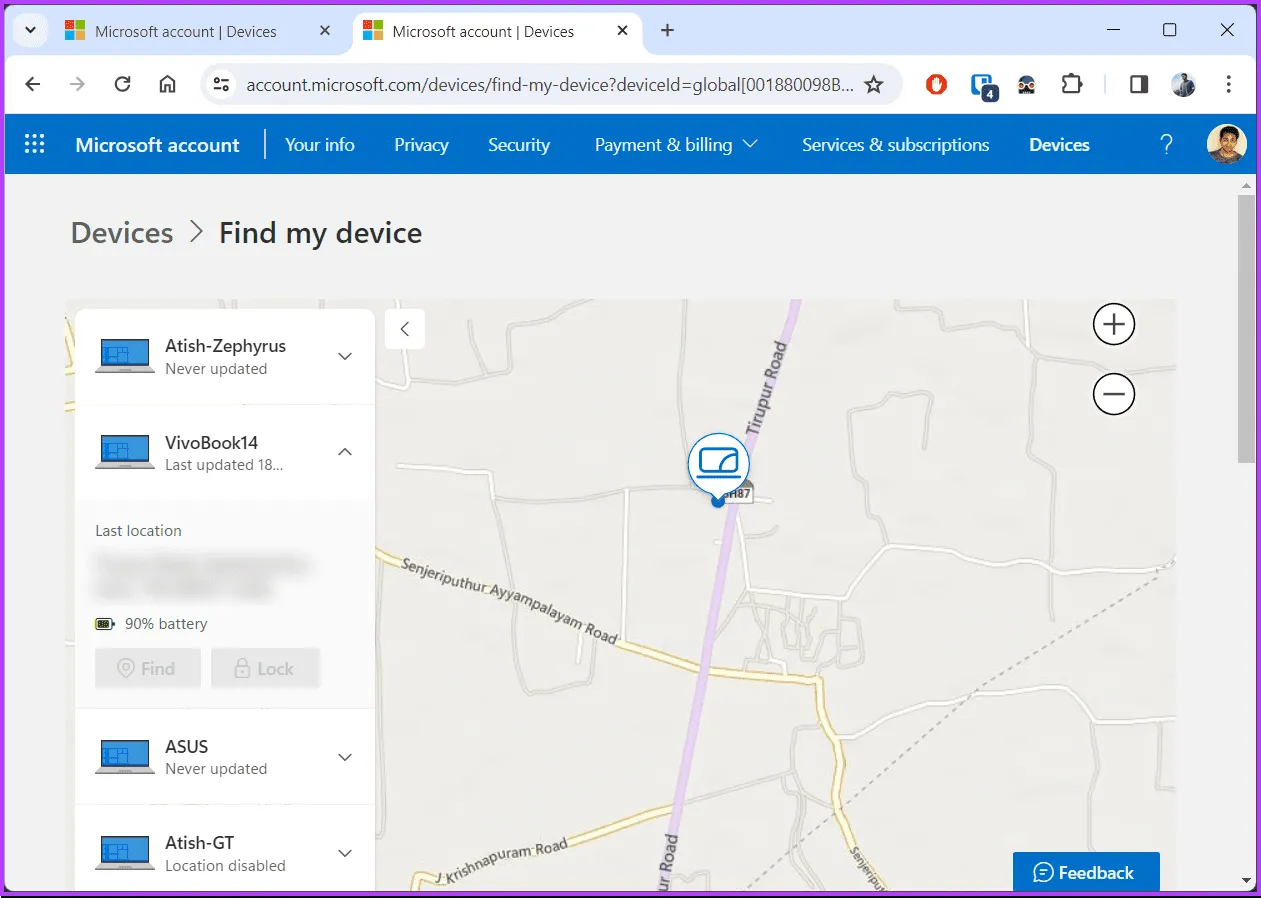Click the account profile picture in header
The height and width of the screenshot is (898, 1261).
click(x=1226, y=144)
